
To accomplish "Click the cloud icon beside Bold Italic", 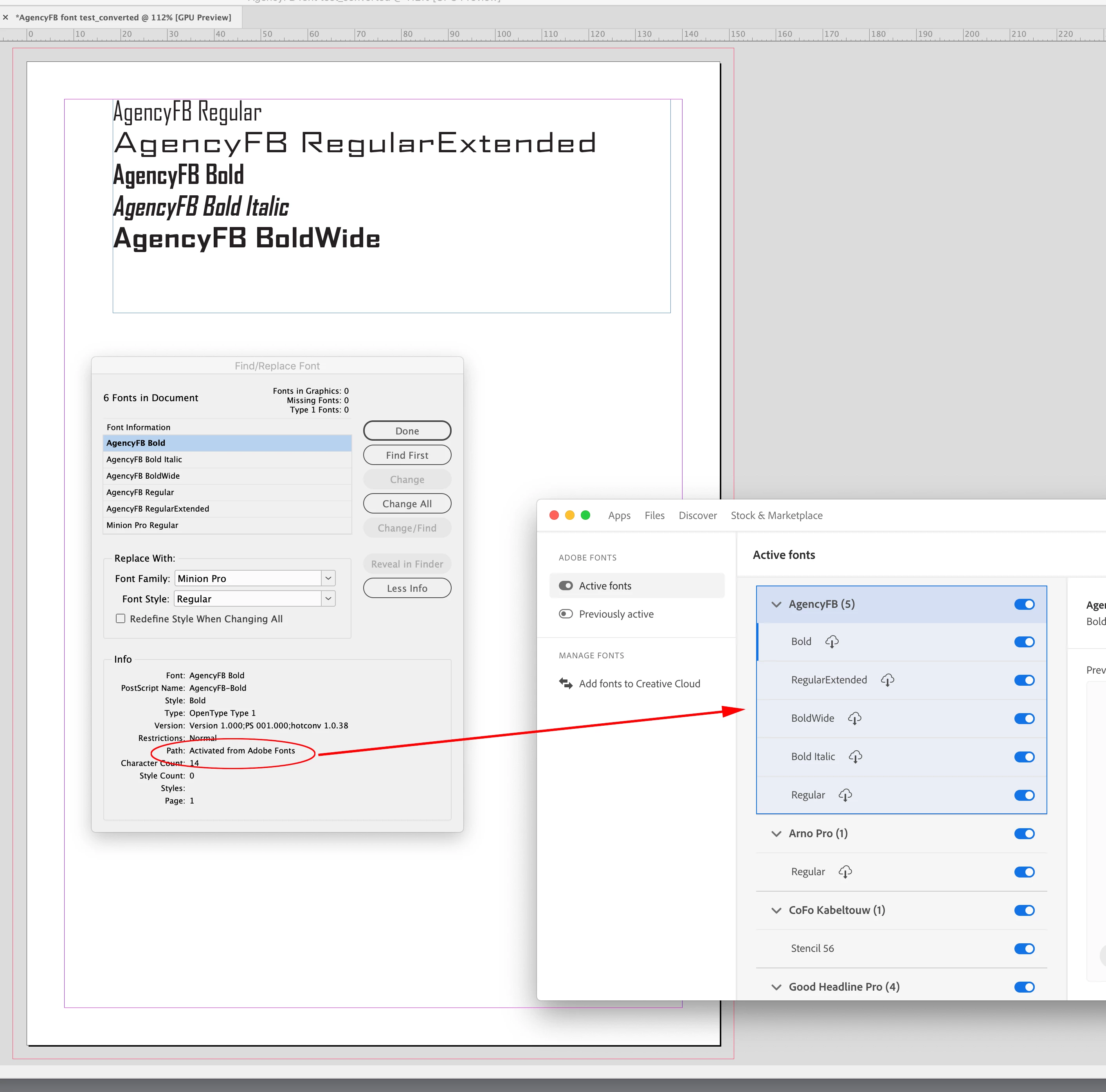I will 855,757.
